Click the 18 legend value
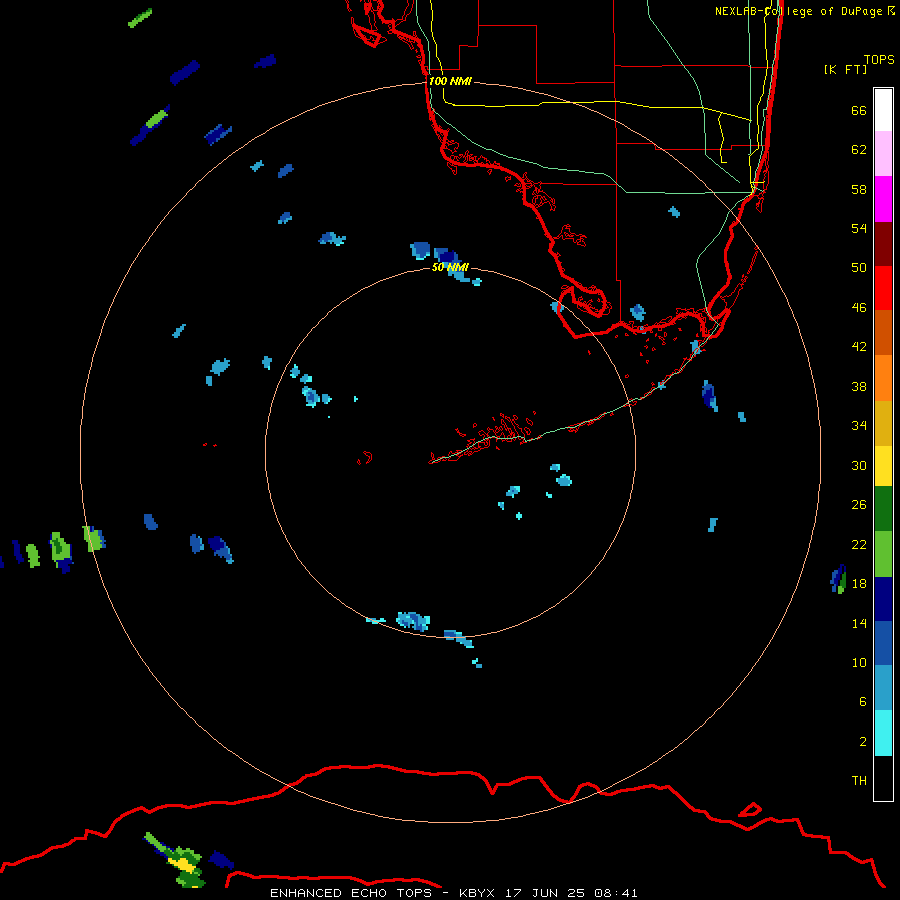This screenshot has width=900, height=900. click(859, 584)
